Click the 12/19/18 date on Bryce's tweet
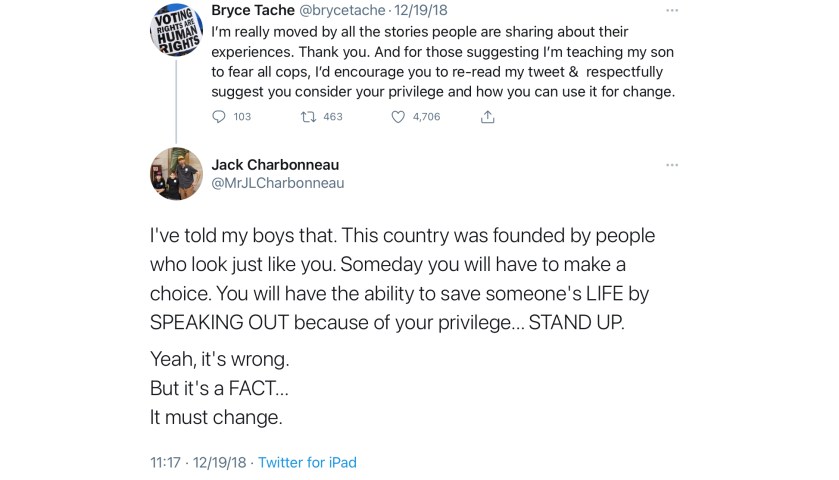The width and height of the screenshot is (839, 480). click(x=424, y=10)
